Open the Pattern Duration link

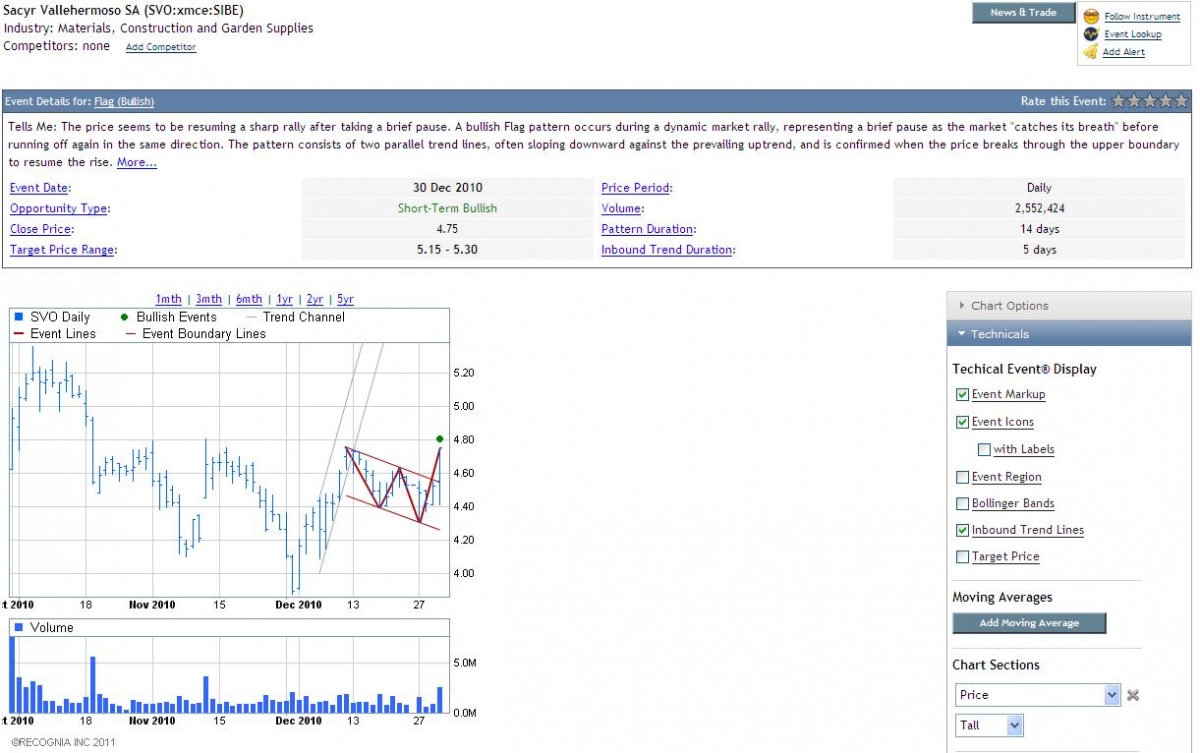tap(647, 229)
